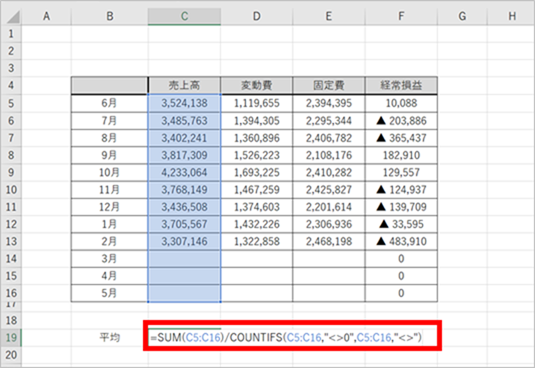Select row 20 header
Image resolution: width=535 pixels, height=368 pixels.
(11, 355)
